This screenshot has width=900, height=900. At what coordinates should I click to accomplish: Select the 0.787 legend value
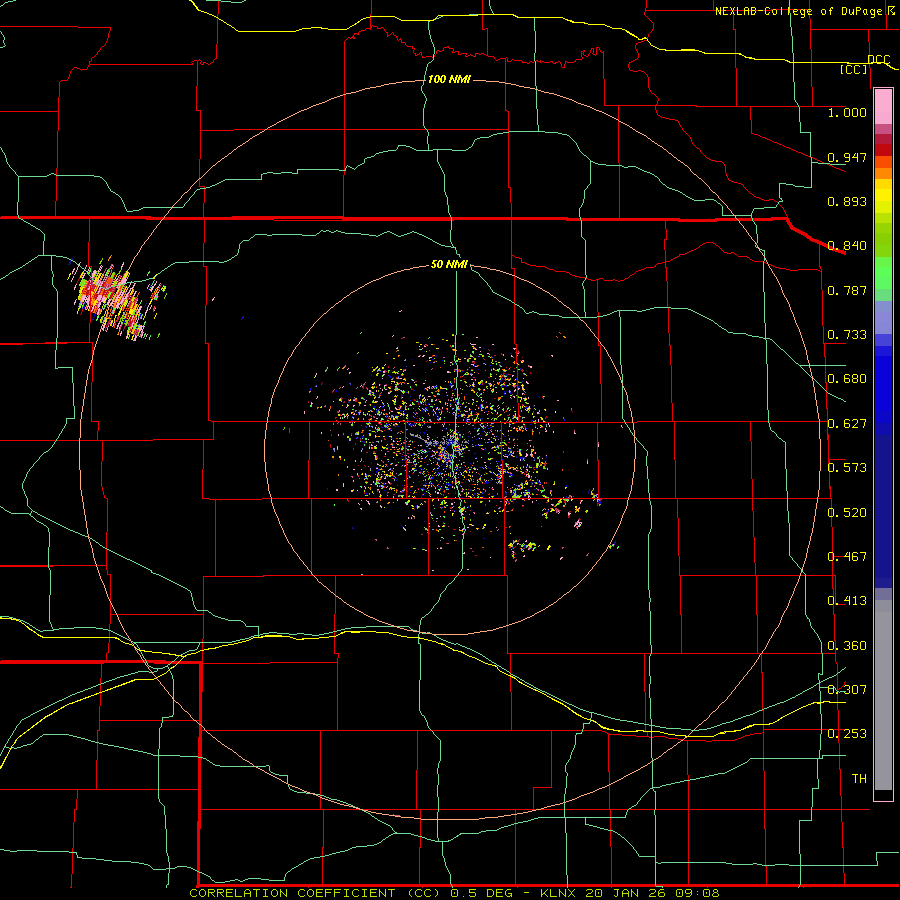point(847,290)
